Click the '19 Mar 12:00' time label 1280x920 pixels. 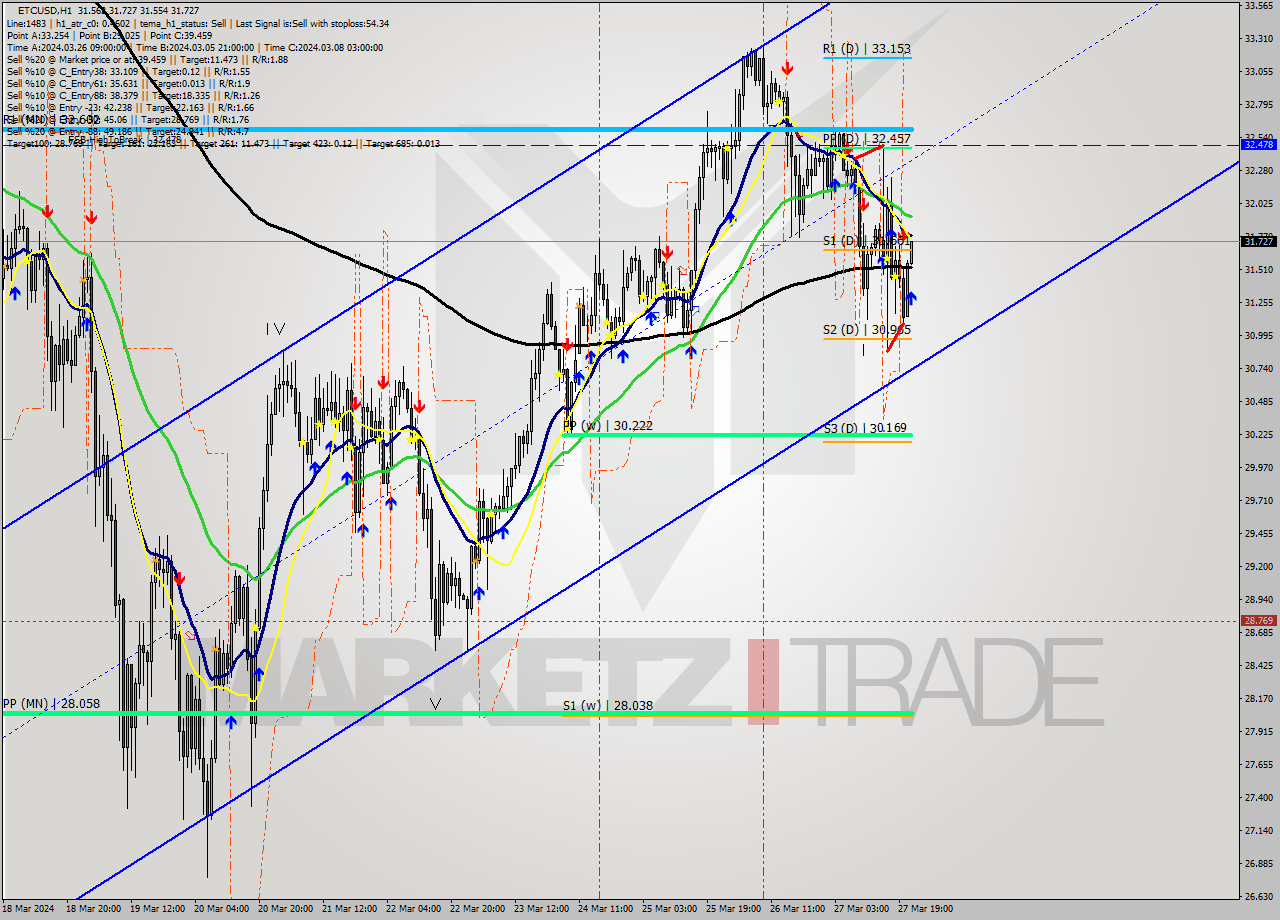click(157, 909)
